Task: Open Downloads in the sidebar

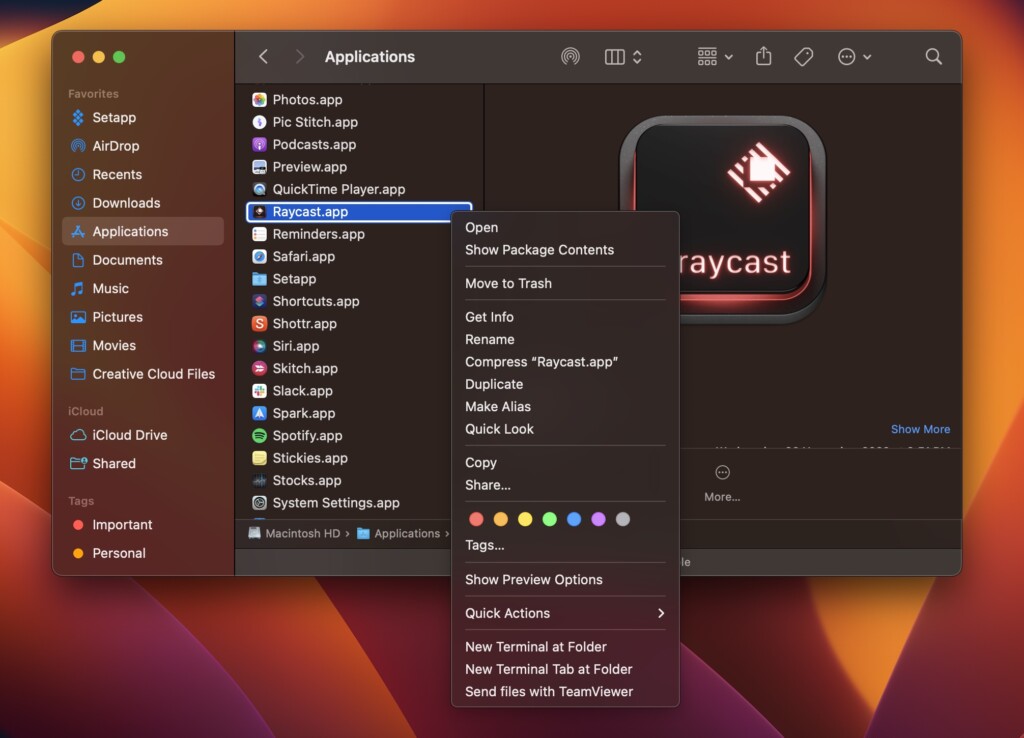Action: pyautogui.click(x=126, y=203)
